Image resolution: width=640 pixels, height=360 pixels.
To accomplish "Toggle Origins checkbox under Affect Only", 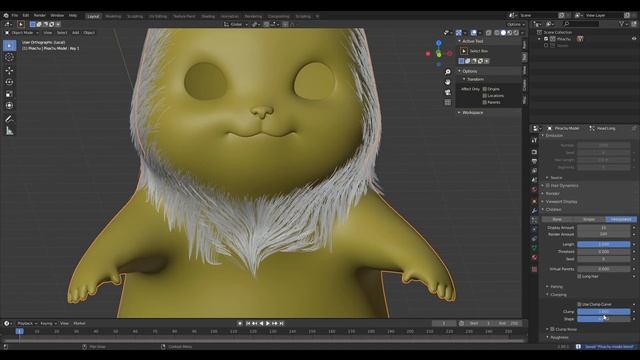I will [485, 89].
